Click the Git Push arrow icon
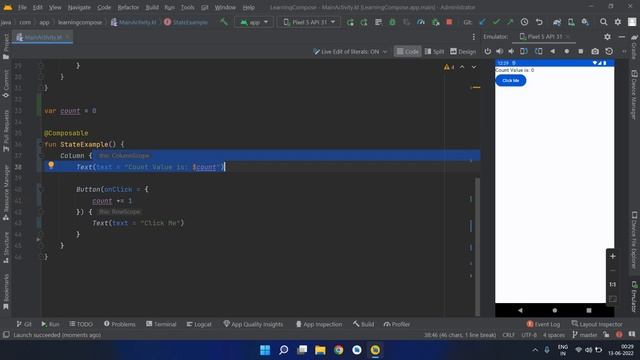The height and width of the screenshot is (360, 640). pos(510,22)
